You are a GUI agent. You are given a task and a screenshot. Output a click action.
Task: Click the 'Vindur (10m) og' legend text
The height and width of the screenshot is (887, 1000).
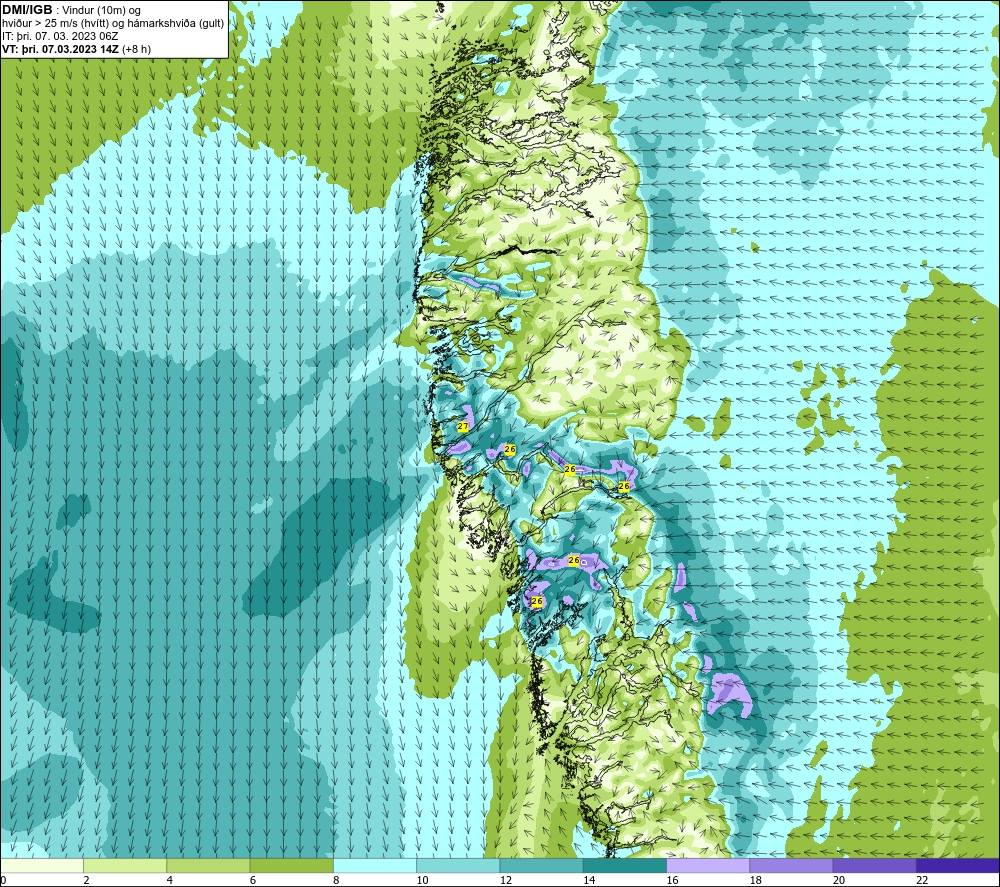coord(101,11)
